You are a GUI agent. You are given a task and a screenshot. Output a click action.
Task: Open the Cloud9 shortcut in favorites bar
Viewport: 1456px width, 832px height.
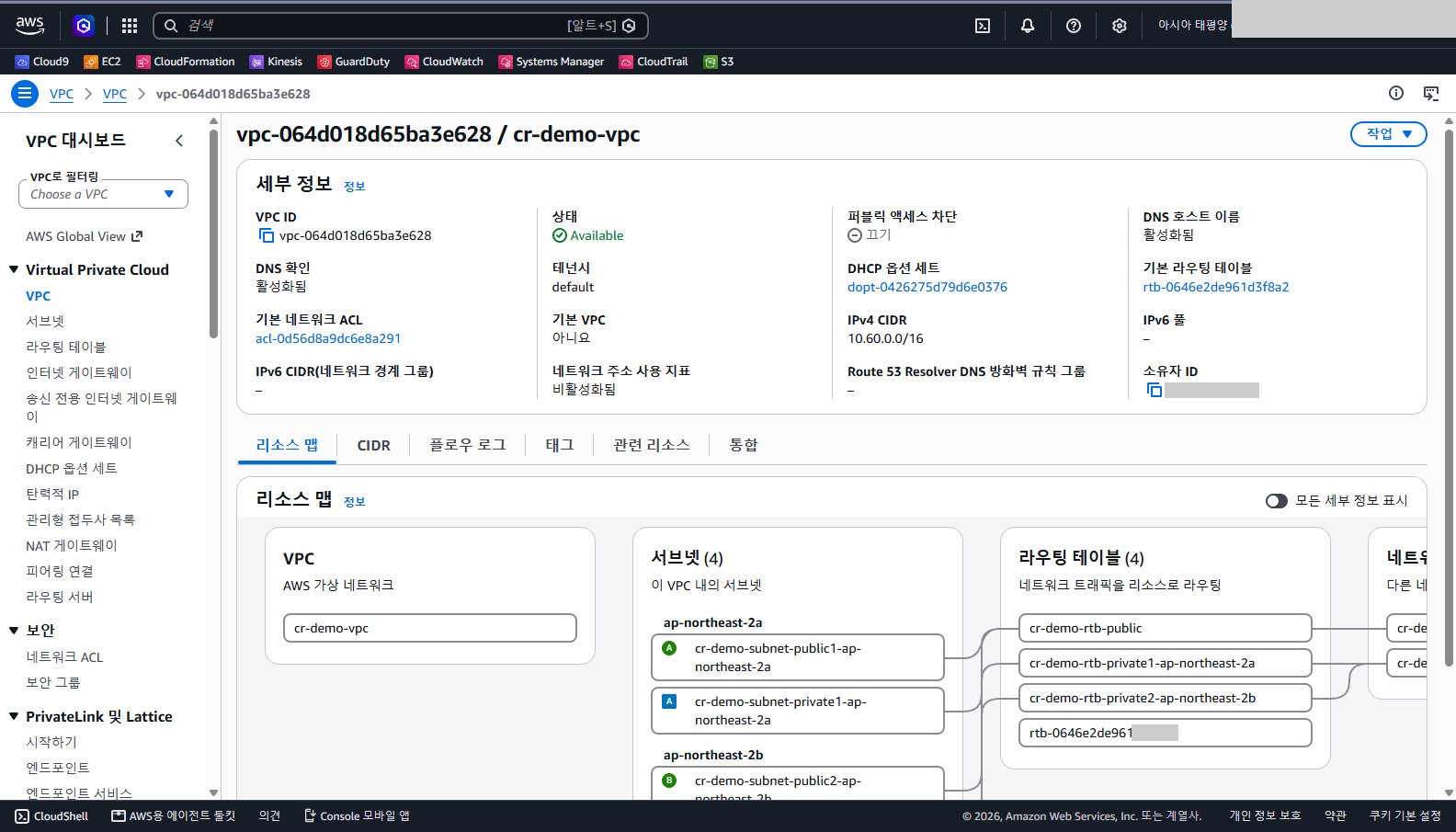click(42, 62)
